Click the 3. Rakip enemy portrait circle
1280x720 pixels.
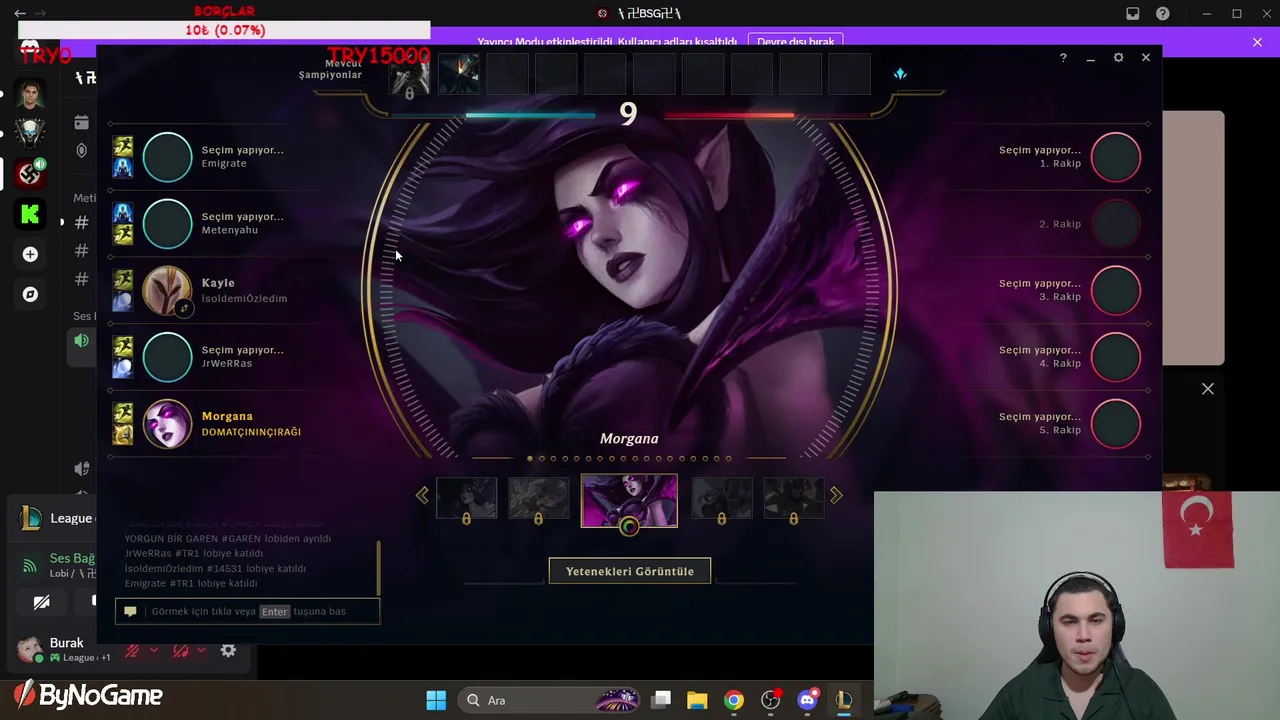pos(1116,290)
